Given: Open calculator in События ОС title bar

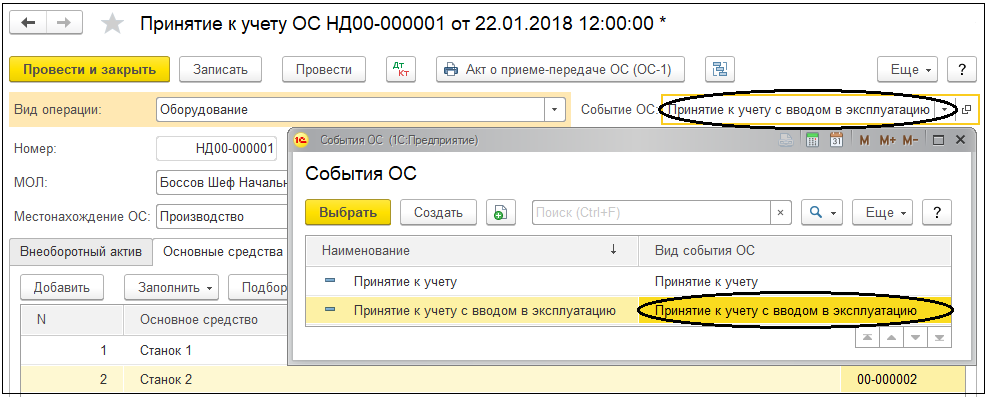Looking at the screenshot, I should click(813, 140).
